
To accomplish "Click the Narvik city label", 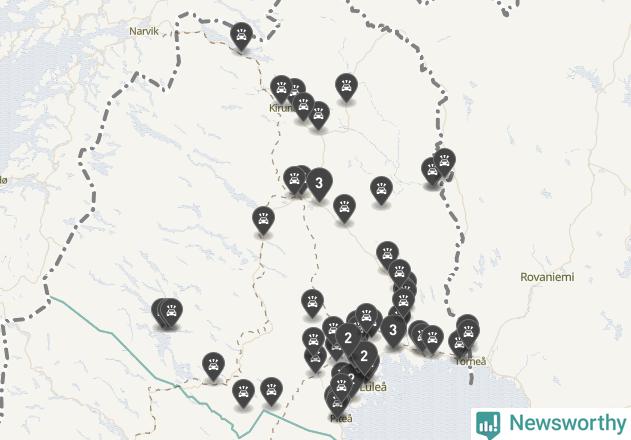I will 144,31.
